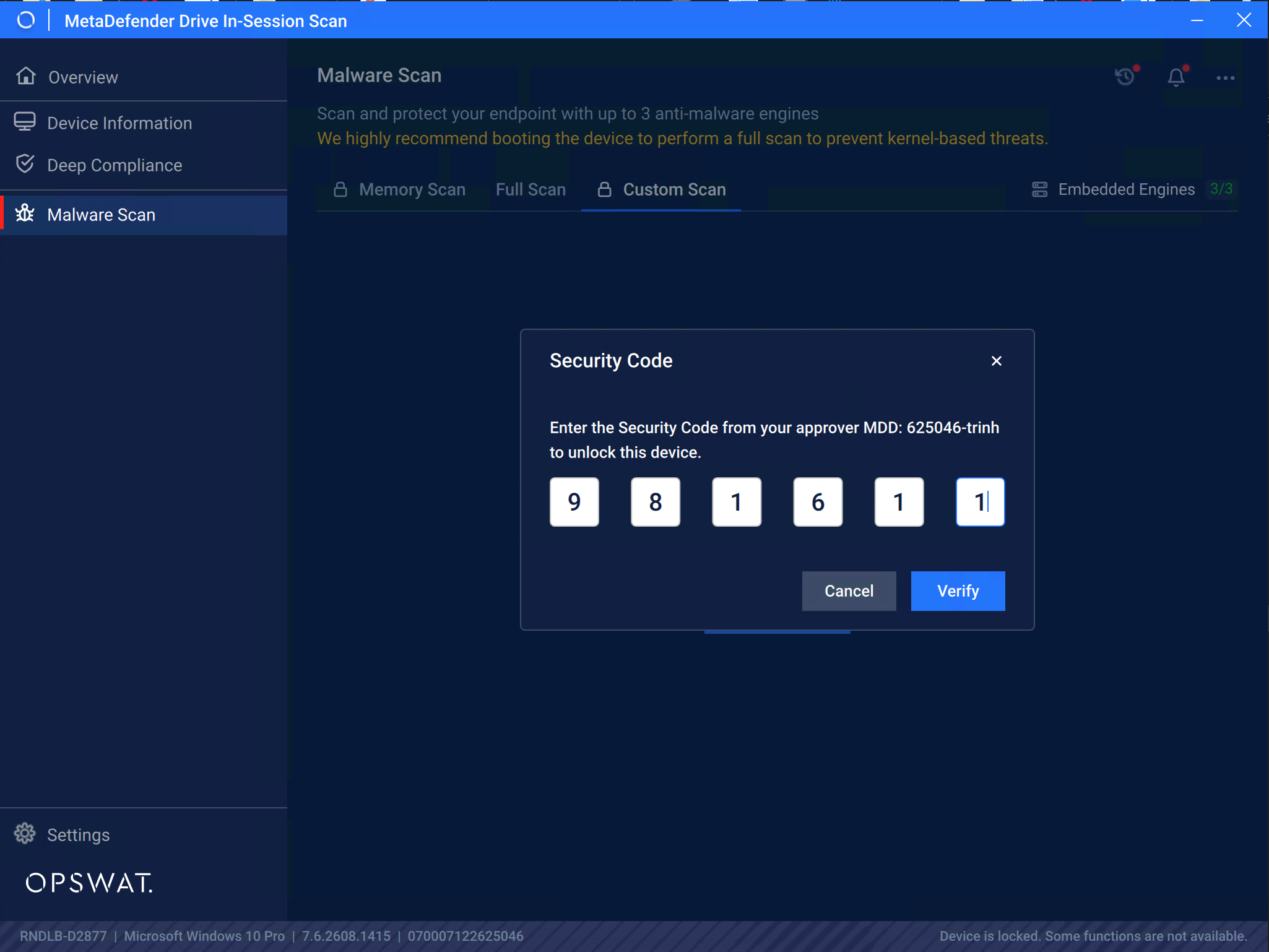1269x952 pixels.
Task: Switch to the Full Scan tab
Action: click(531, 189)
